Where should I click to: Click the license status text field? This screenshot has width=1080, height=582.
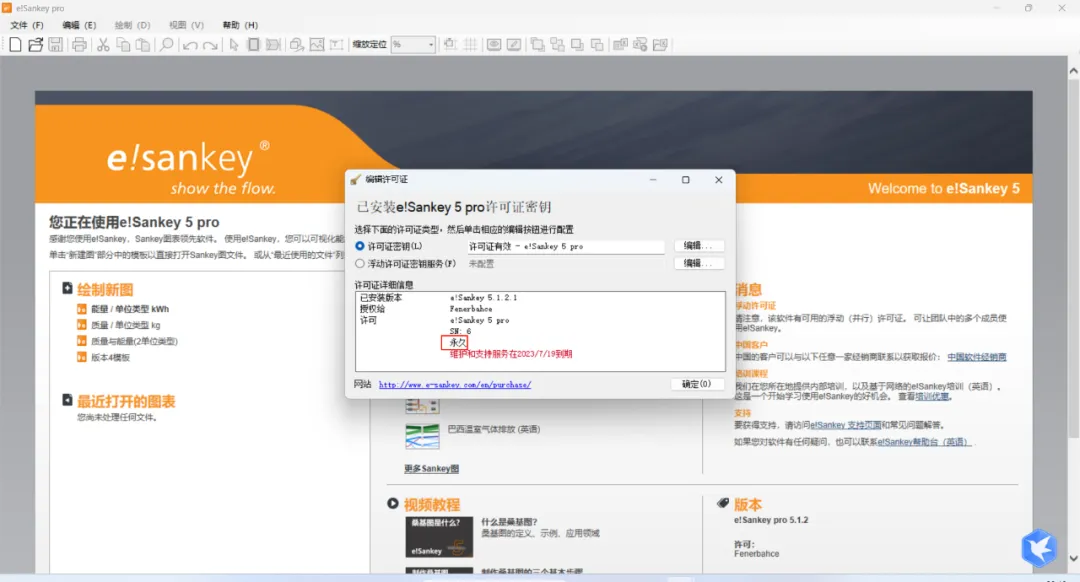point(565,246)
